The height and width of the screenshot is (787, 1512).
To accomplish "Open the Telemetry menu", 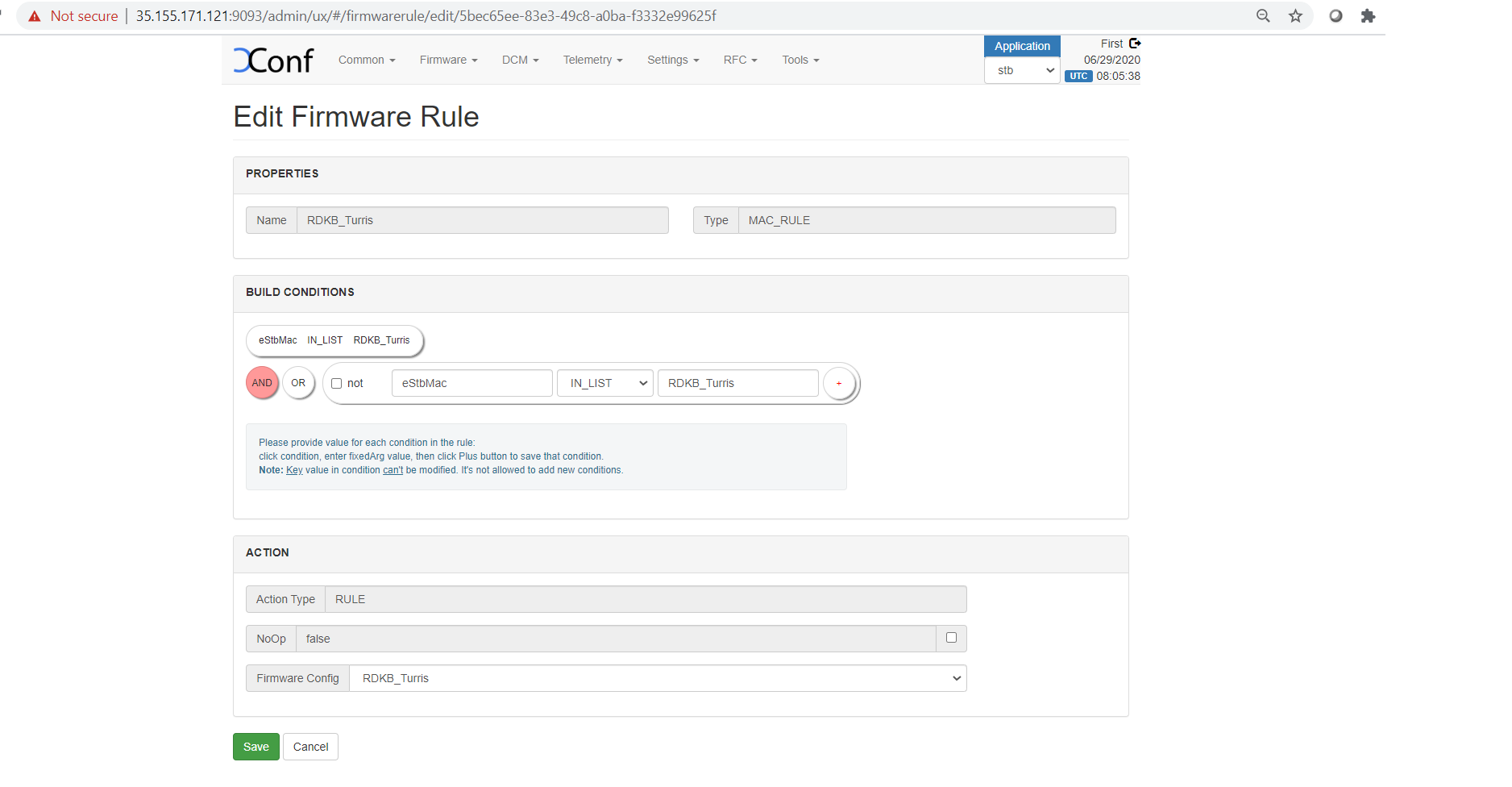I will click(x=592, y=60).
